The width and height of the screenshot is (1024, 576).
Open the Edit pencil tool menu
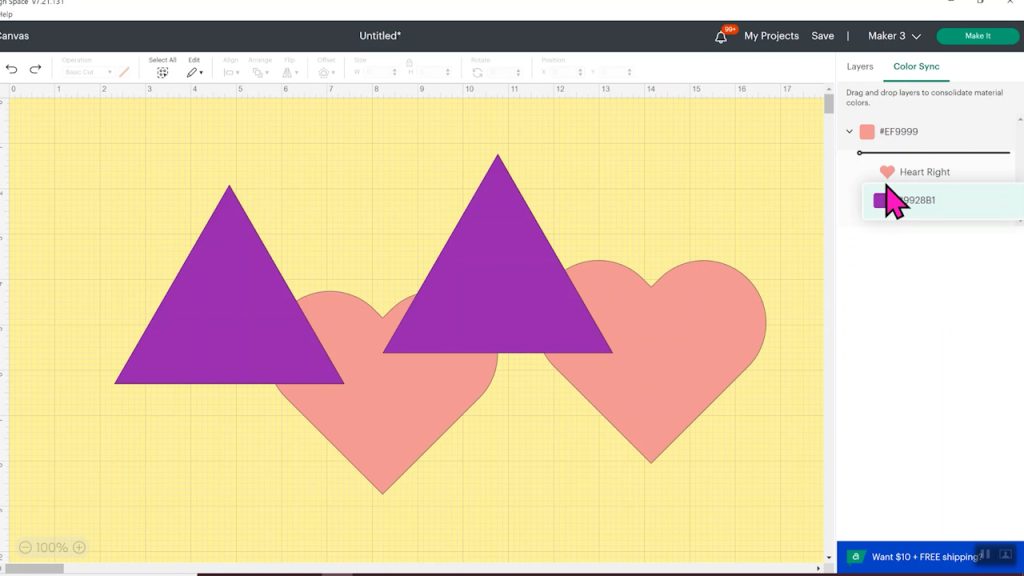(x=194, y=72)
